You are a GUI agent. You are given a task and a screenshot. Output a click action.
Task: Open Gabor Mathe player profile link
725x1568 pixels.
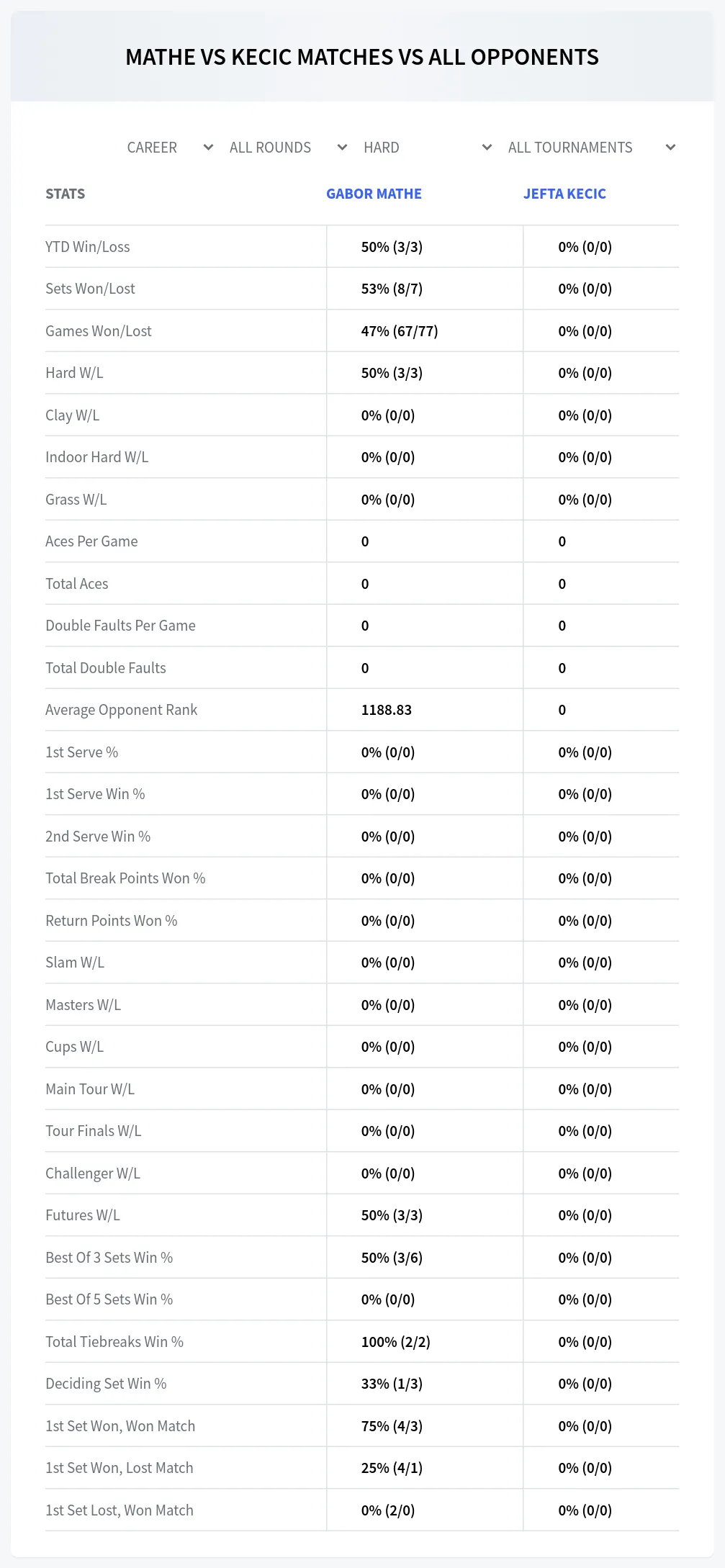point(374,194)
